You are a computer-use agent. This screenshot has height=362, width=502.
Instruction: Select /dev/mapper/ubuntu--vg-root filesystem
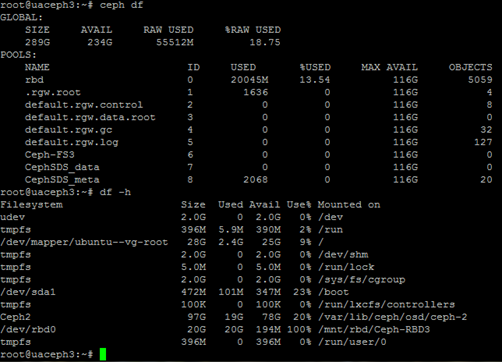[84, 242]
